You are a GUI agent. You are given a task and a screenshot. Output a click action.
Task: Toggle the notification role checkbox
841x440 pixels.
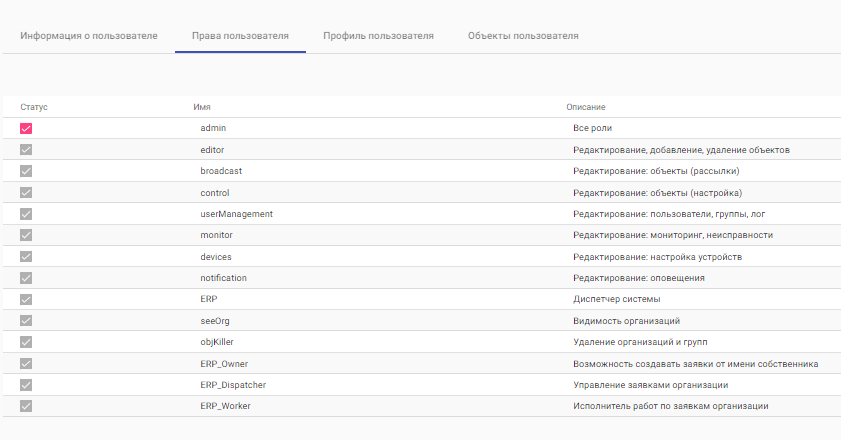coord(26,278)
